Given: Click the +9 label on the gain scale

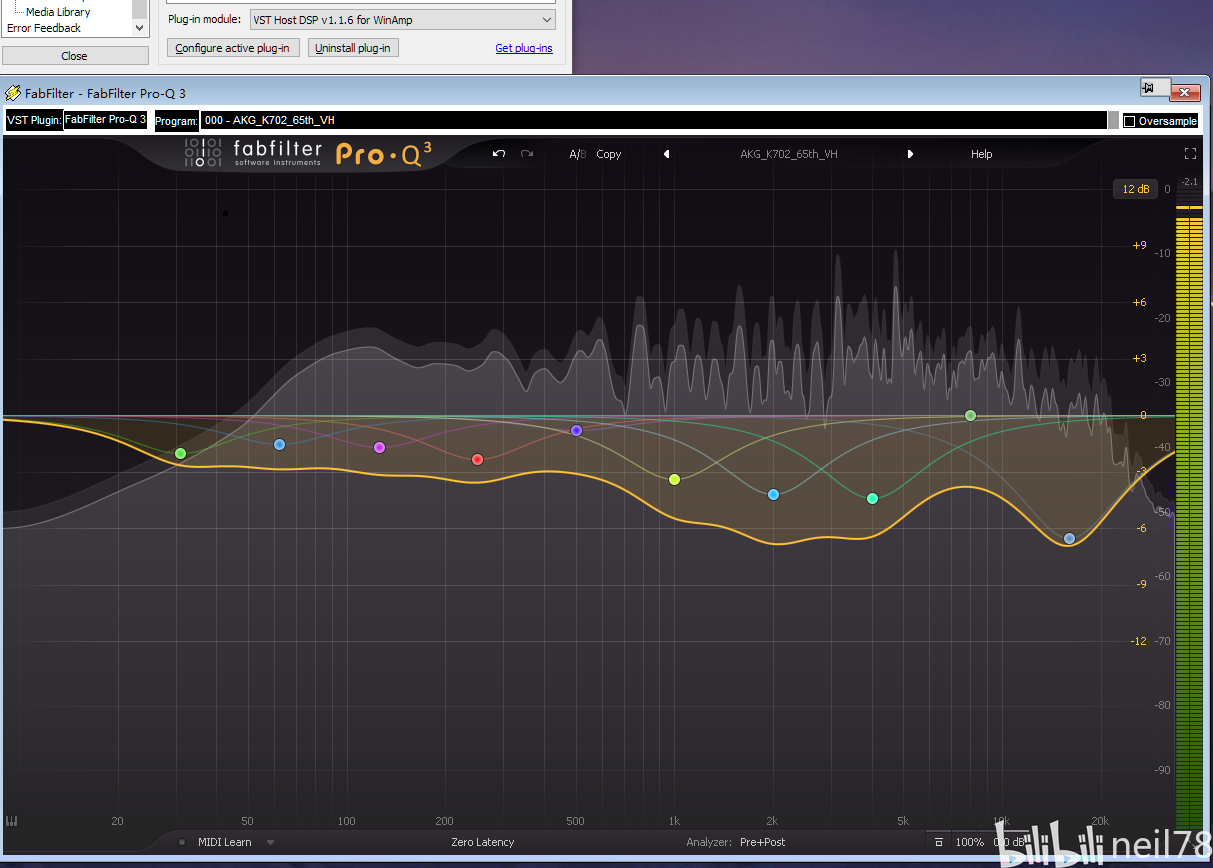Looking at the screenshot, I should 1139,245.
